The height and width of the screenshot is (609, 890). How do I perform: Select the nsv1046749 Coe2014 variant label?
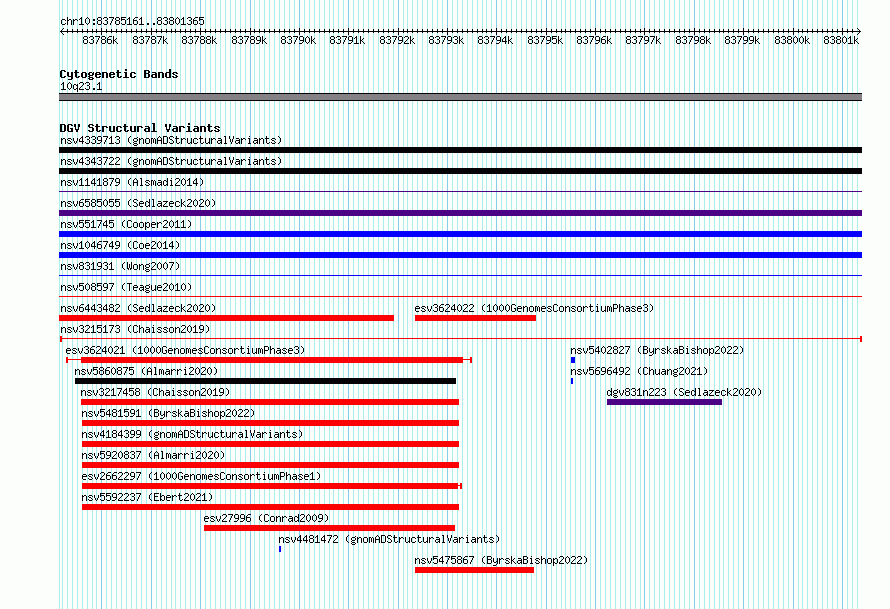[x=120, y=245]
